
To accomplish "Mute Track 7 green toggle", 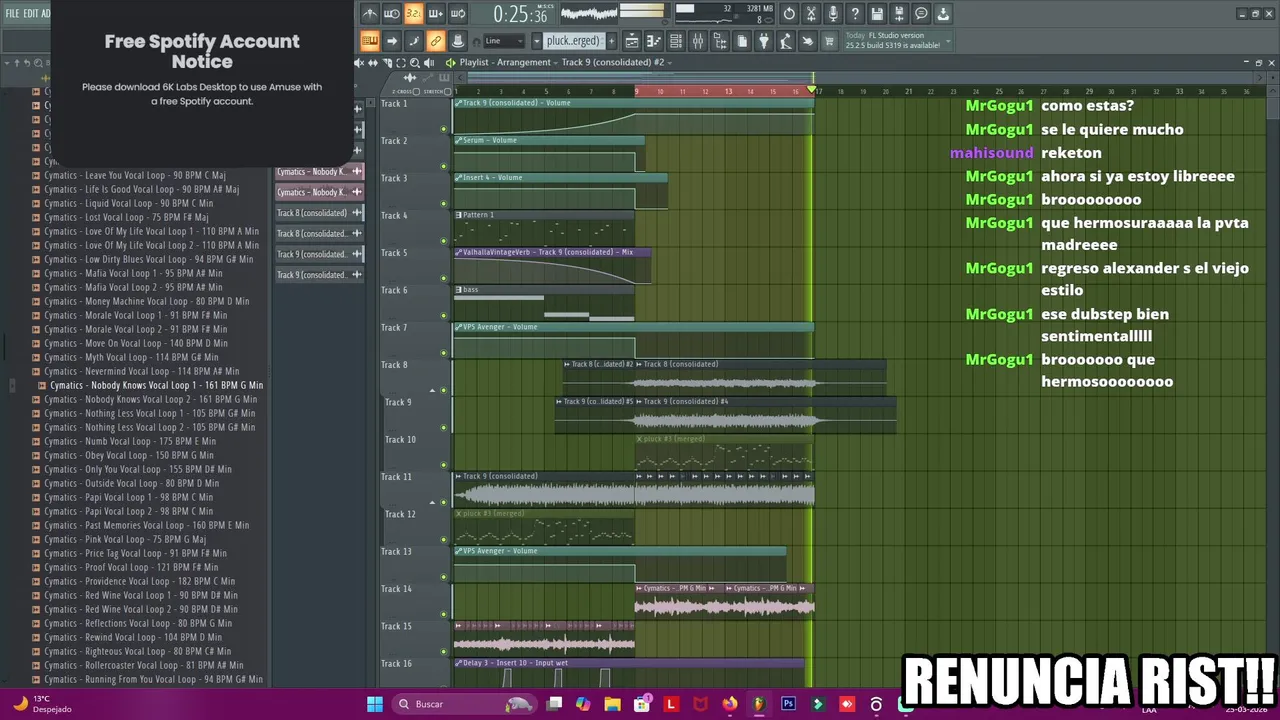I will pyautogui.click(x=444, y=353).
